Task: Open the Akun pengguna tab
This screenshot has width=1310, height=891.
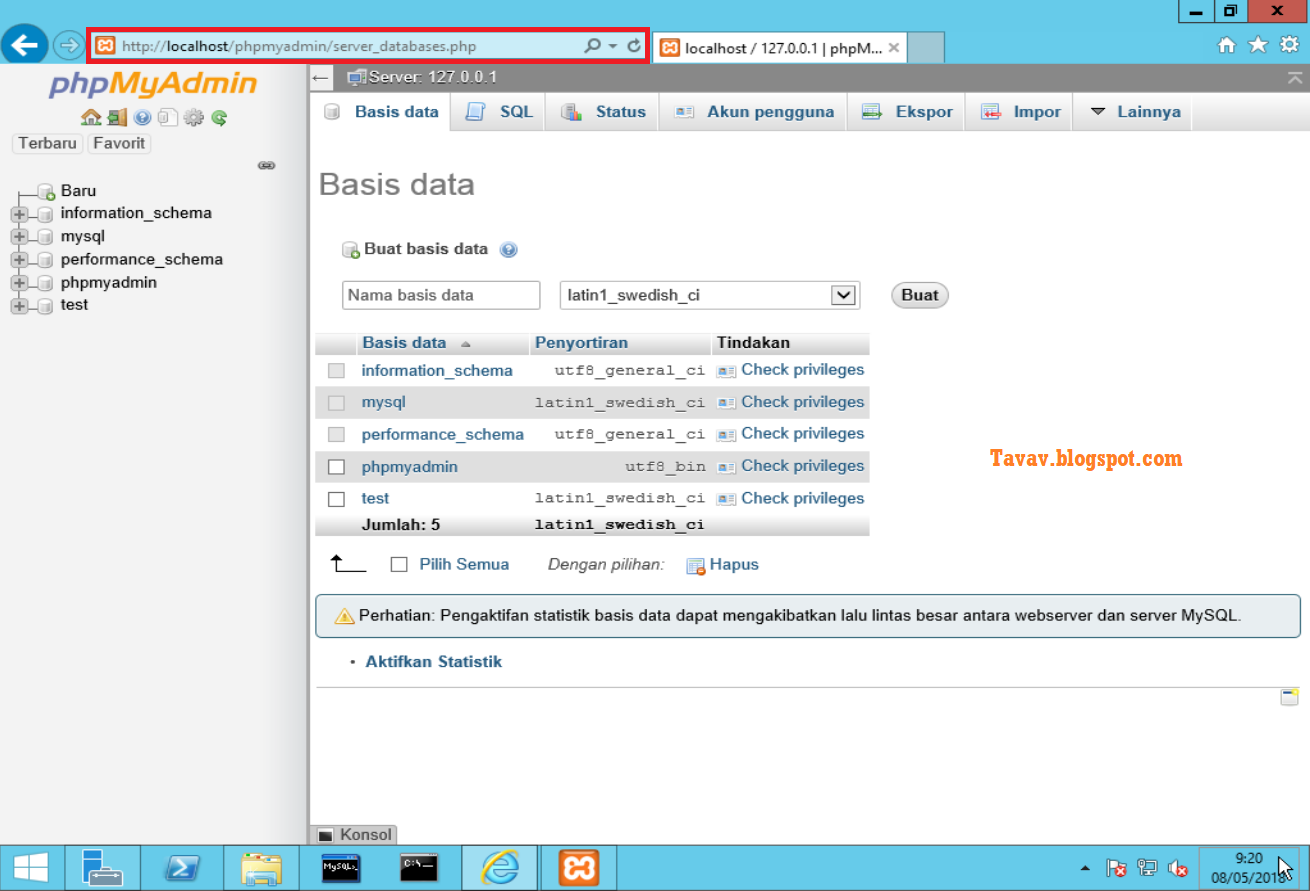Action: (x=753, y=112)
